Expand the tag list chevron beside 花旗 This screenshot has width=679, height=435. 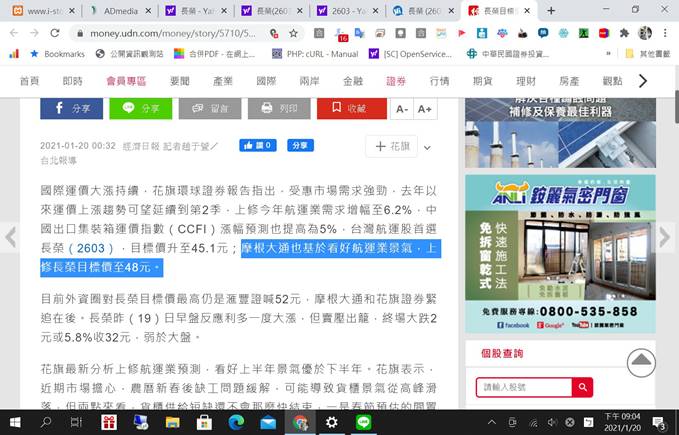click(427, 146)
